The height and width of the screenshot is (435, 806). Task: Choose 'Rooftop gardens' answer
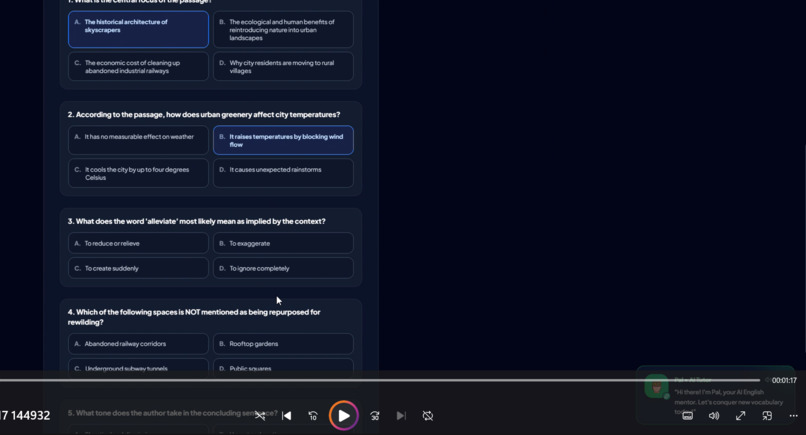point(283,343)
